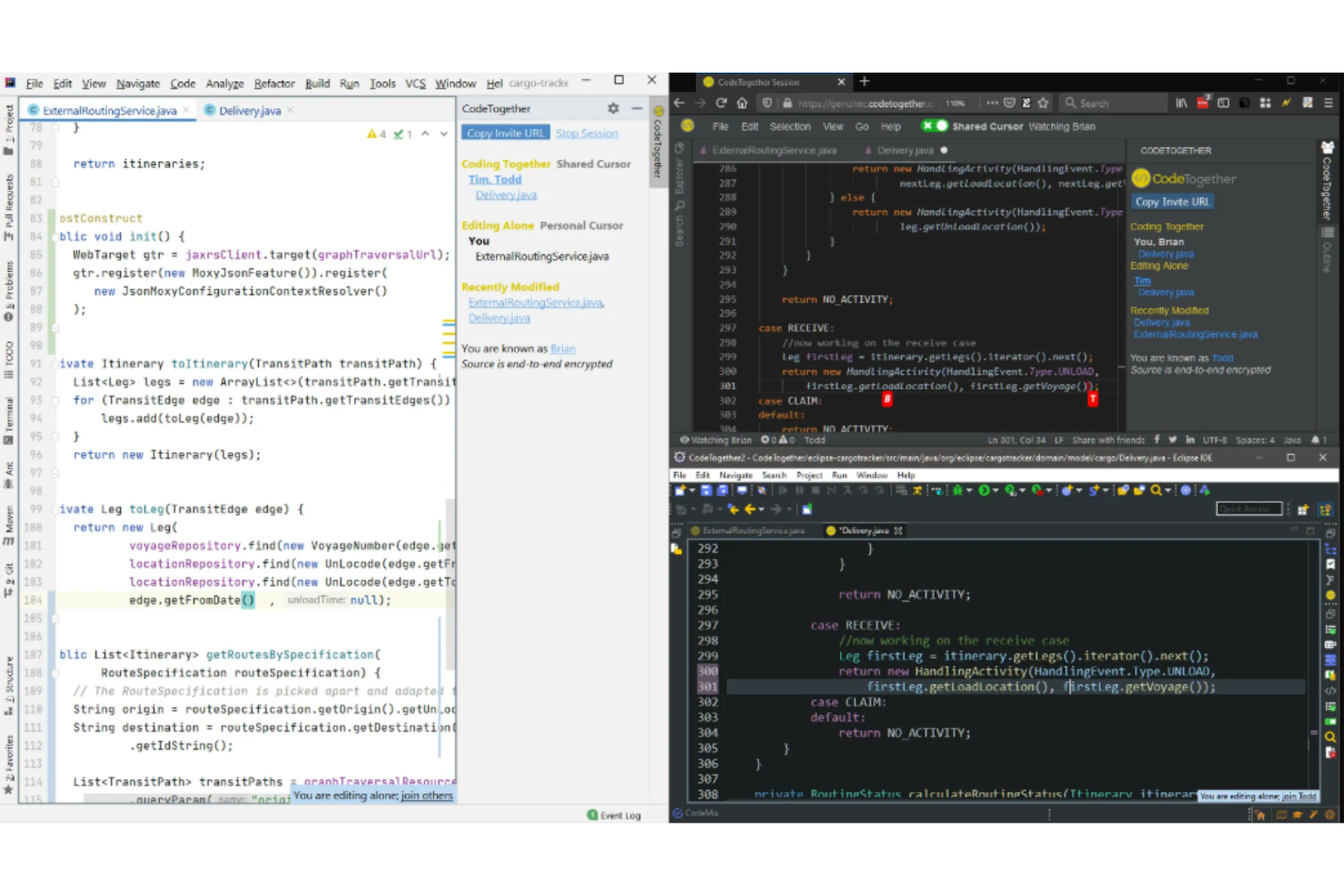1344x896 pixels.
Task: Open the Navigate menu in IntelliJ
Action: (138, 84)
